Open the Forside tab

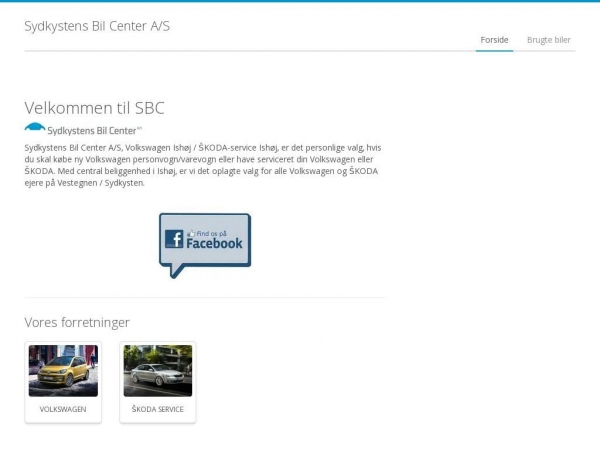(494, 40)
